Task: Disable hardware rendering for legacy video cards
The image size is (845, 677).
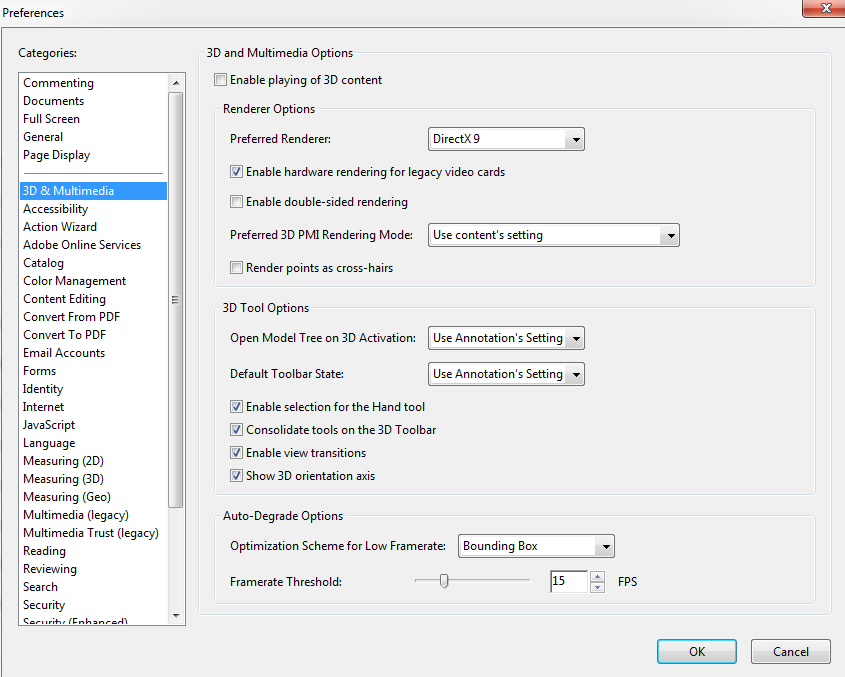Action: coord(236,171)
